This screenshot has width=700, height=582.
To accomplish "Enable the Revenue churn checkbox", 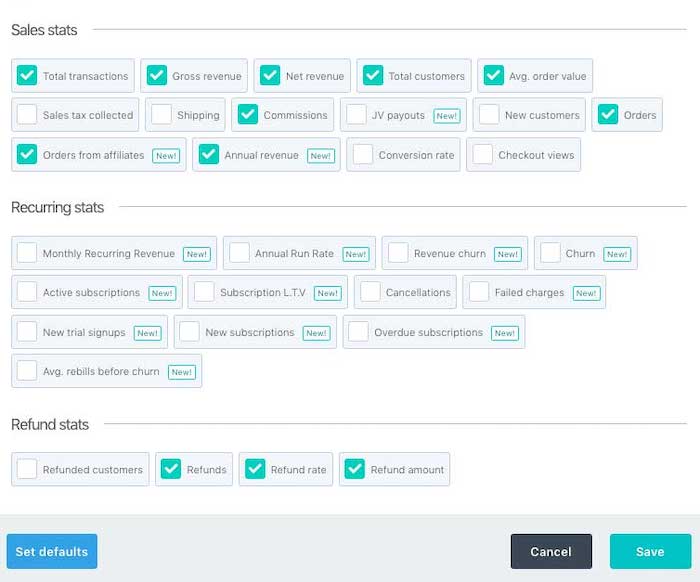I will [x=398, y=253].
